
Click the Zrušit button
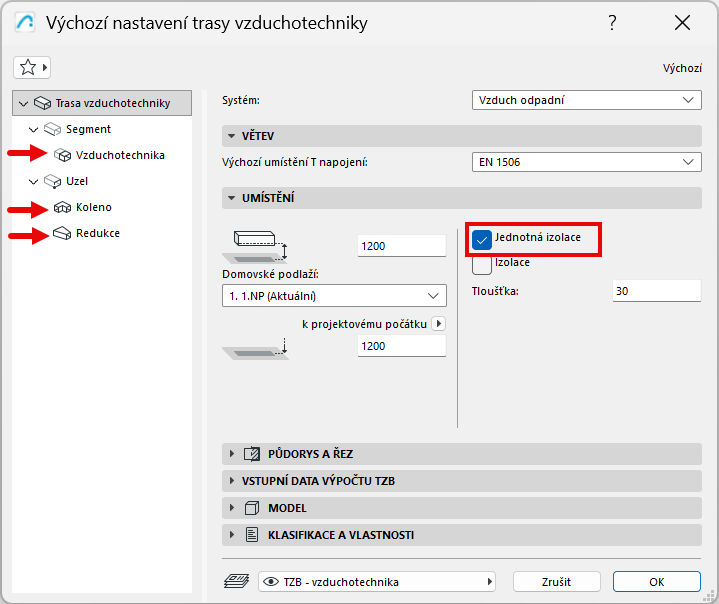coord(556,582)
